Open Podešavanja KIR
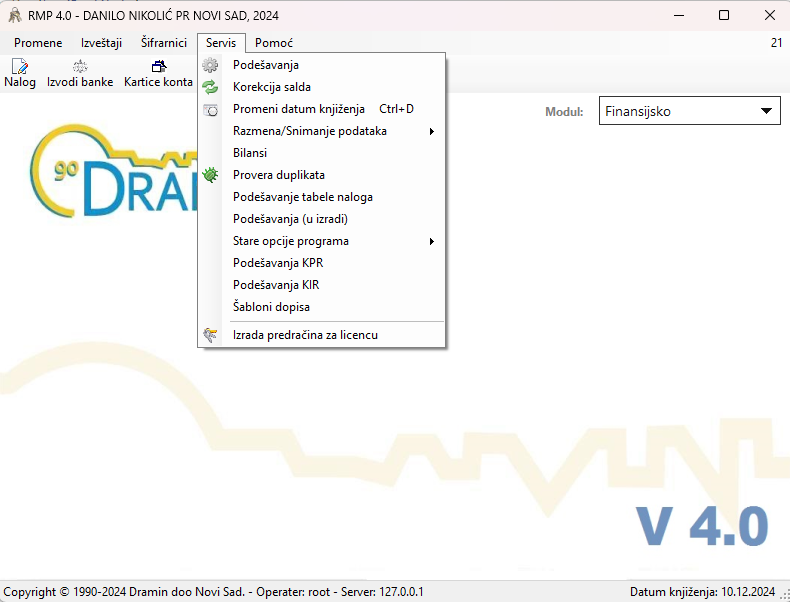The image size is (790, 602). (x=321, y=285)
